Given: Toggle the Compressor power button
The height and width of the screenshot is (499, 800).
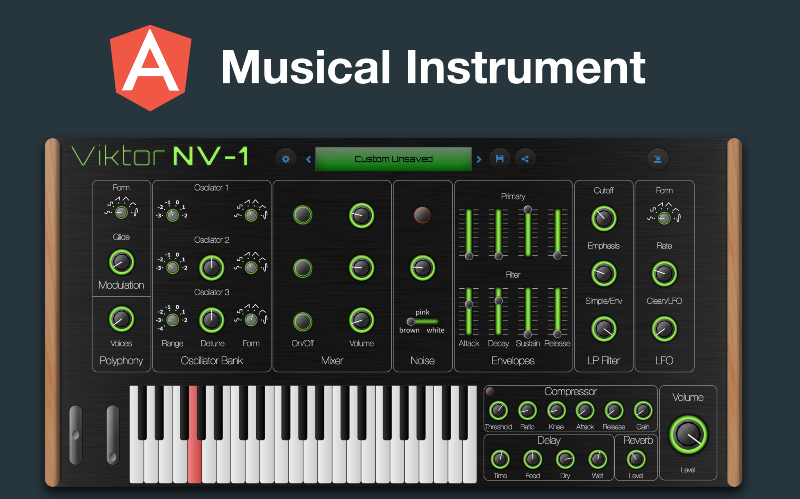Looking at the screenshot, I should (490, 391).
